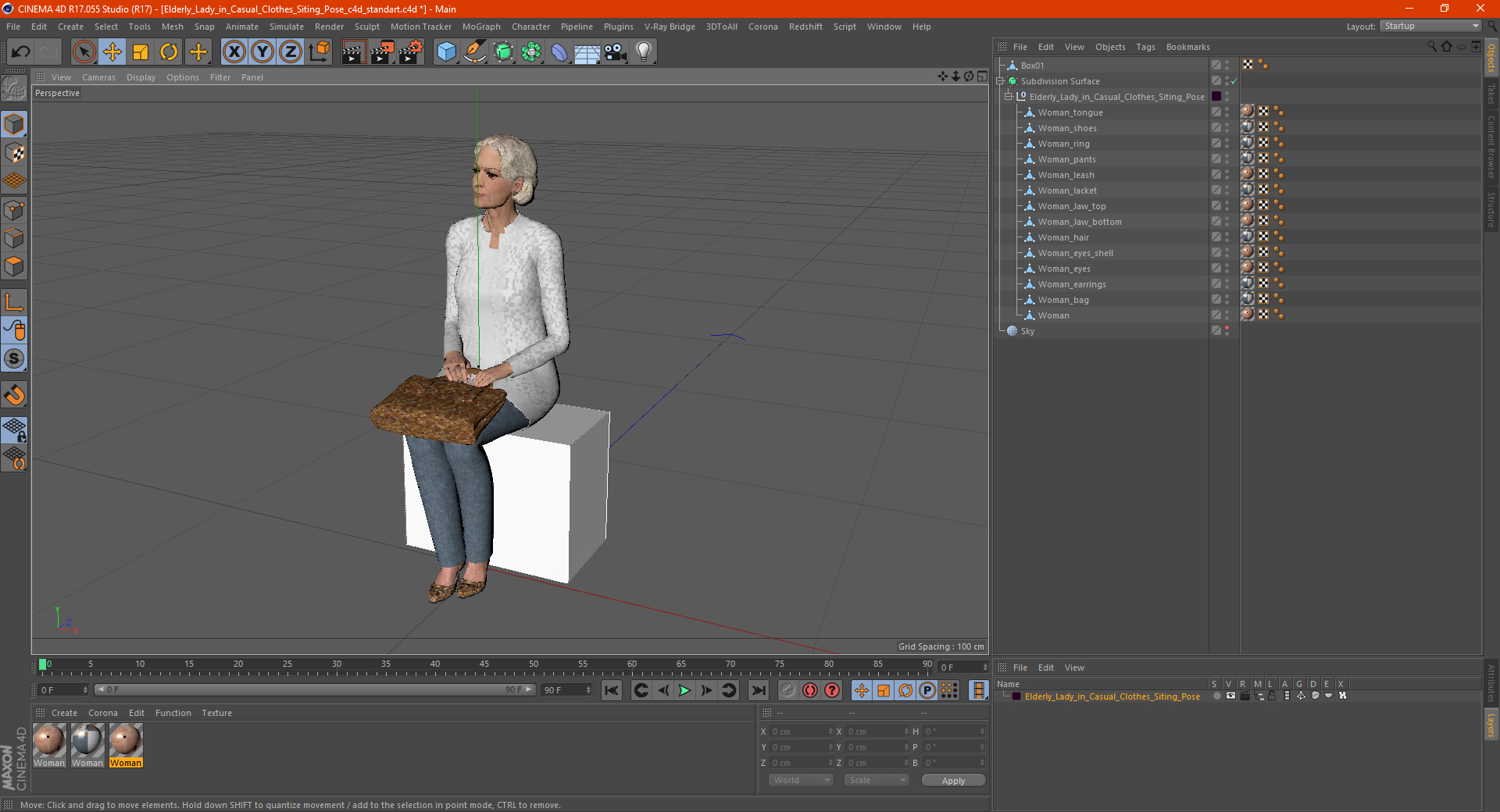
Task: Open the Redshift menu
Action: point(805,27)
